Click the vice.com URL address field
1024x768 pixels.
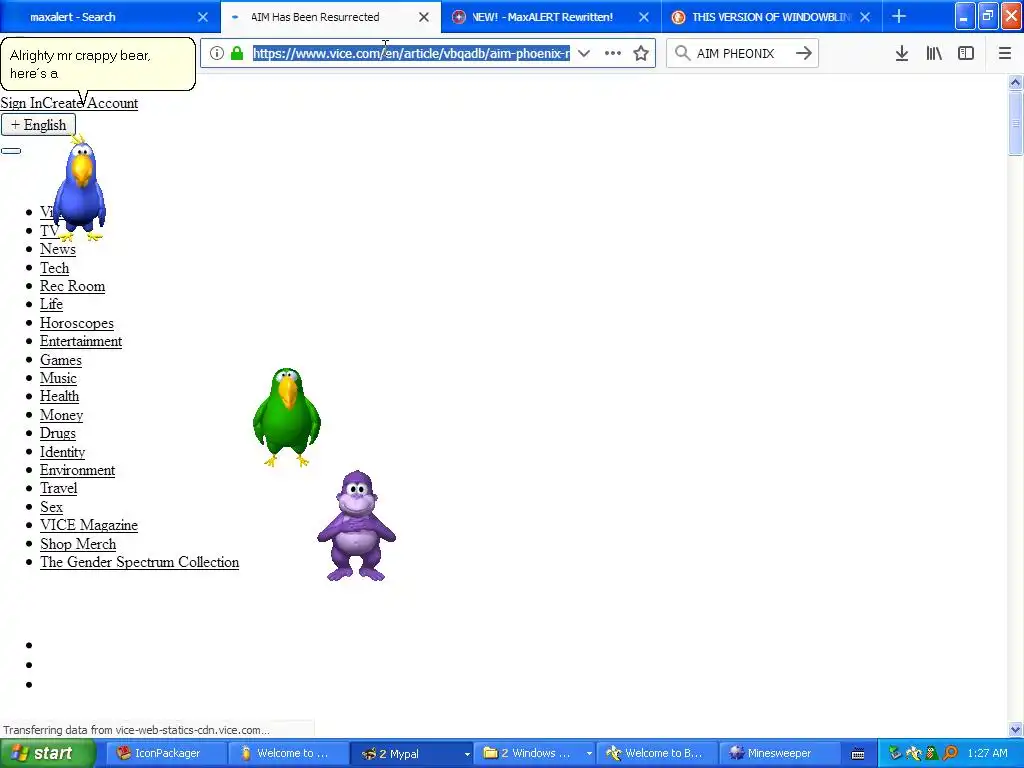[x=411, y=54]
